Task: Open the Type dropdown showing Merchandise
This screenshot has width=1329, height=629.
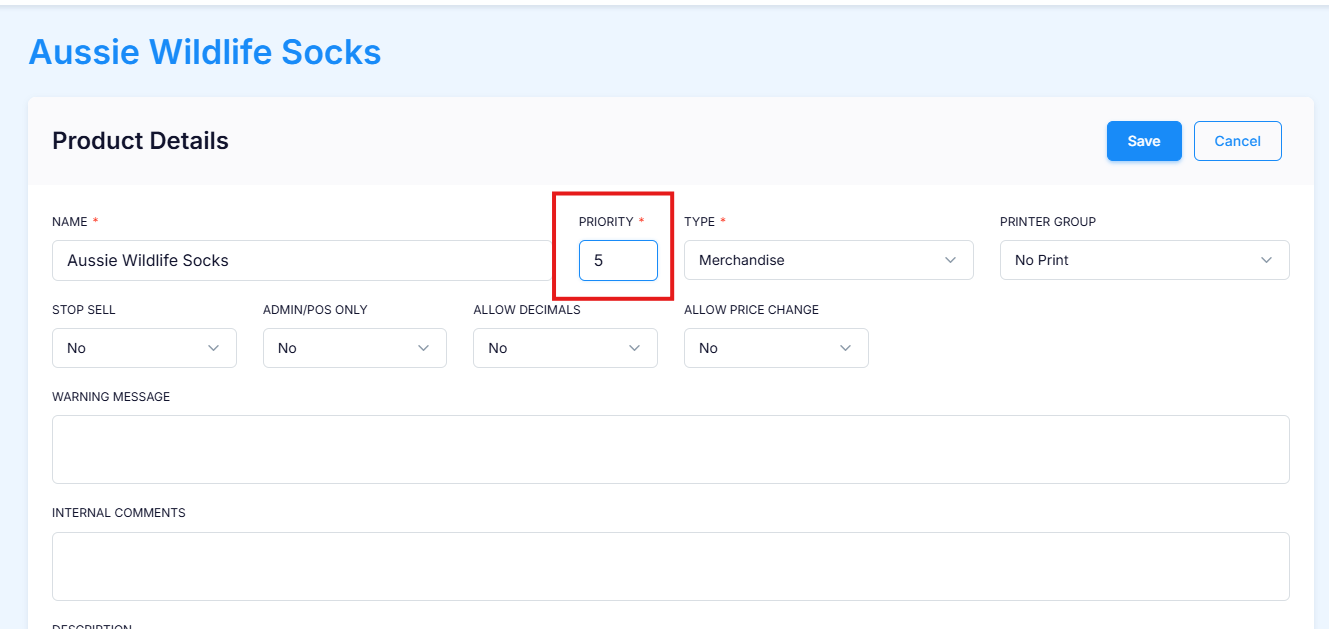Action: pyautogui.click(x=828, y=260)
